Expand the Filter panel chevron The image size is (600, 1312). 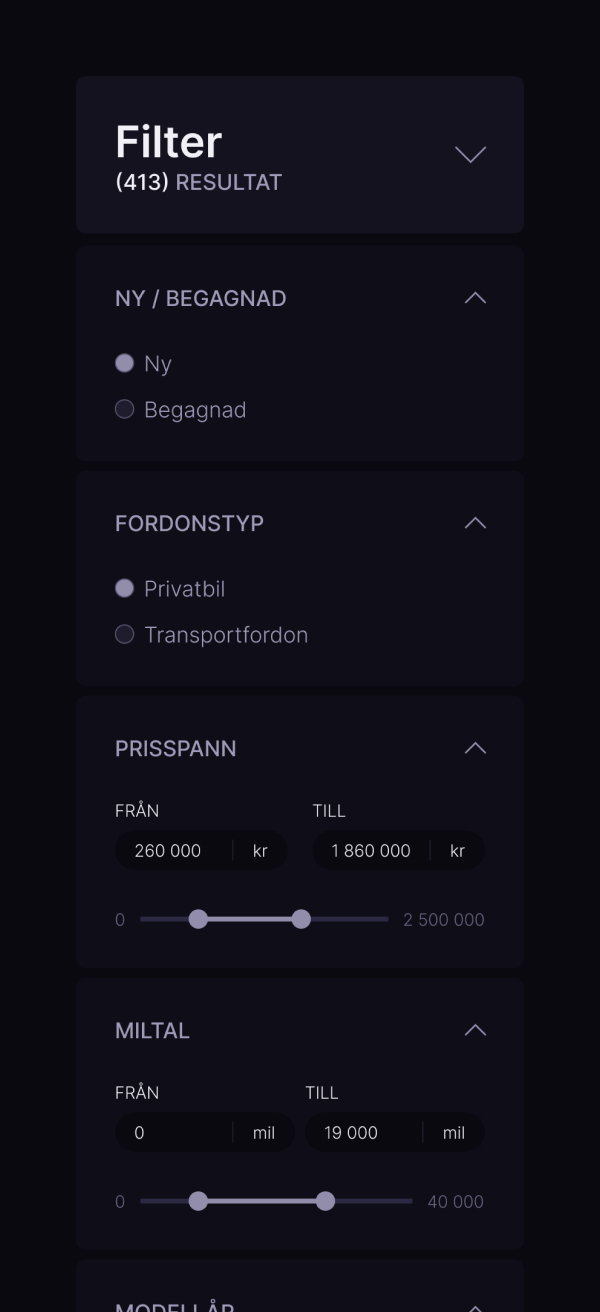coord(470,154)
